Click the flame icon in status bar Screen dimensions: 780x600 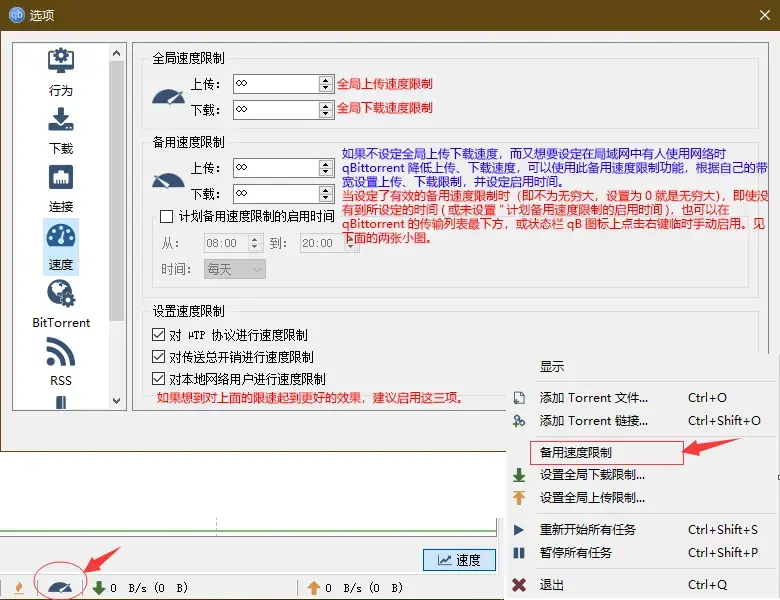pos(19,588)
